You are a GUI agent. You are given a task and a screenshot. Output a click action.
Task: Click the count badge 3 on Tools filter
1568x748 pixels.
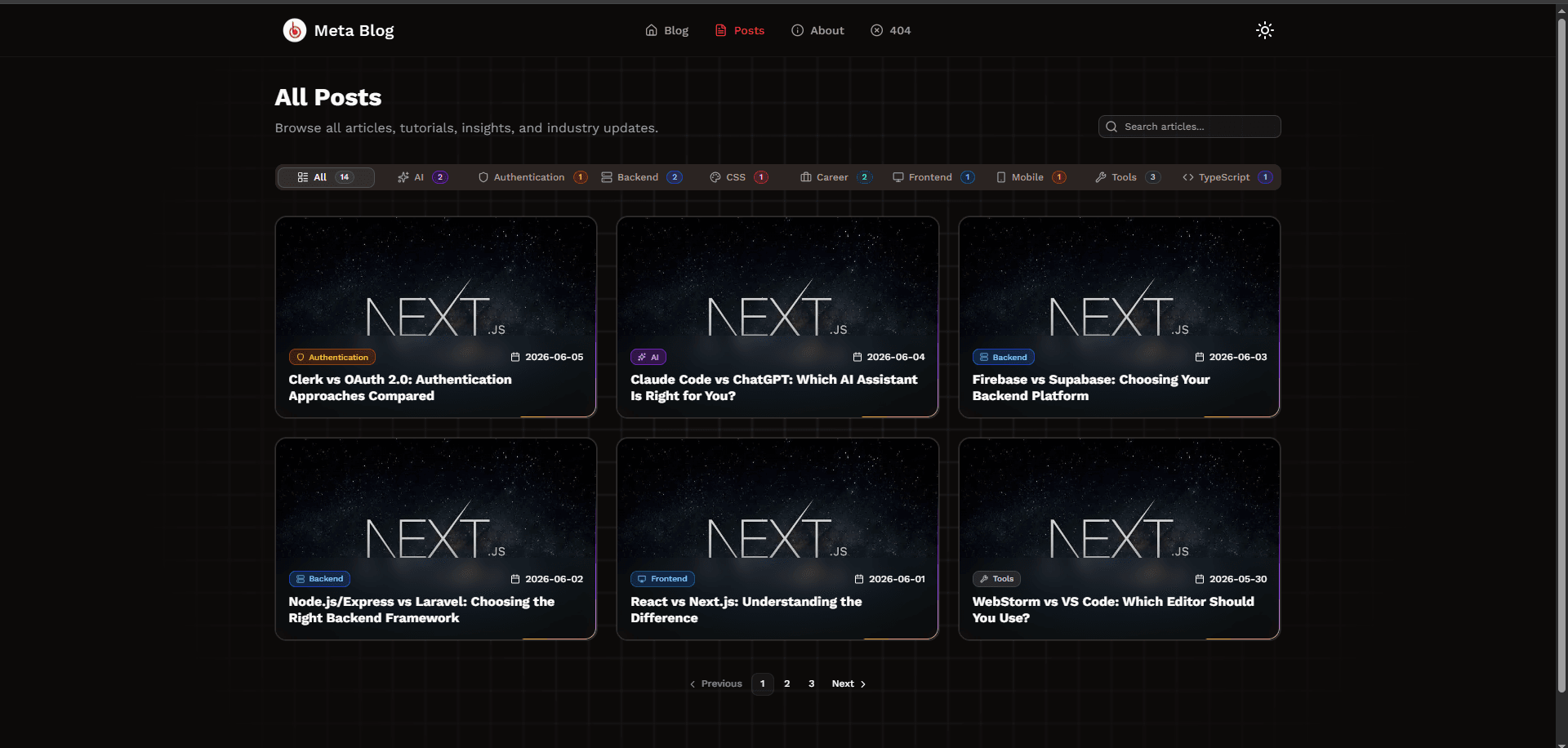tap(1153, 177)
